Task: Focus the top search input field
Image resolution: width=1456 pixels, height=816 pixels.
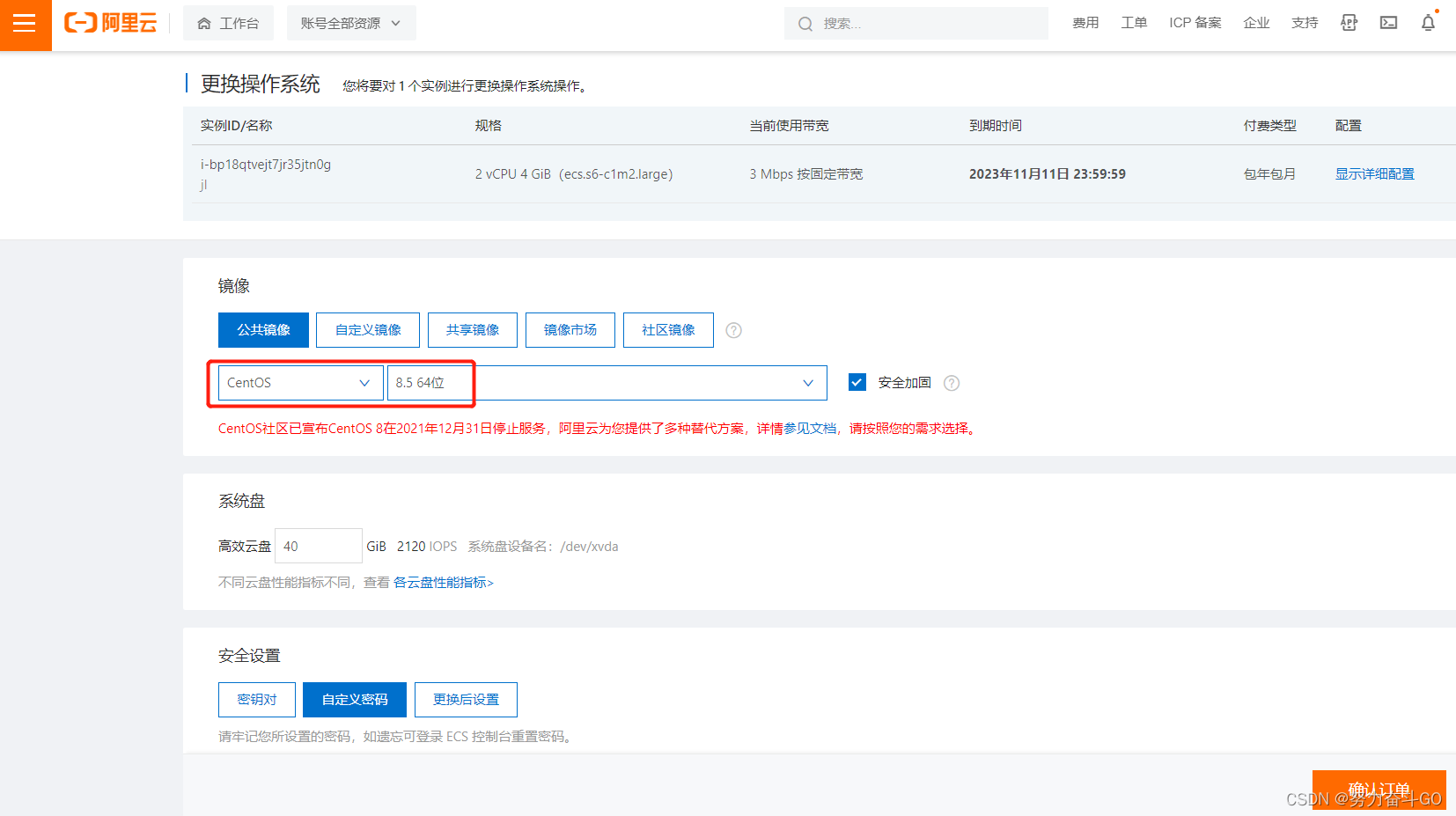Action: 916,24
